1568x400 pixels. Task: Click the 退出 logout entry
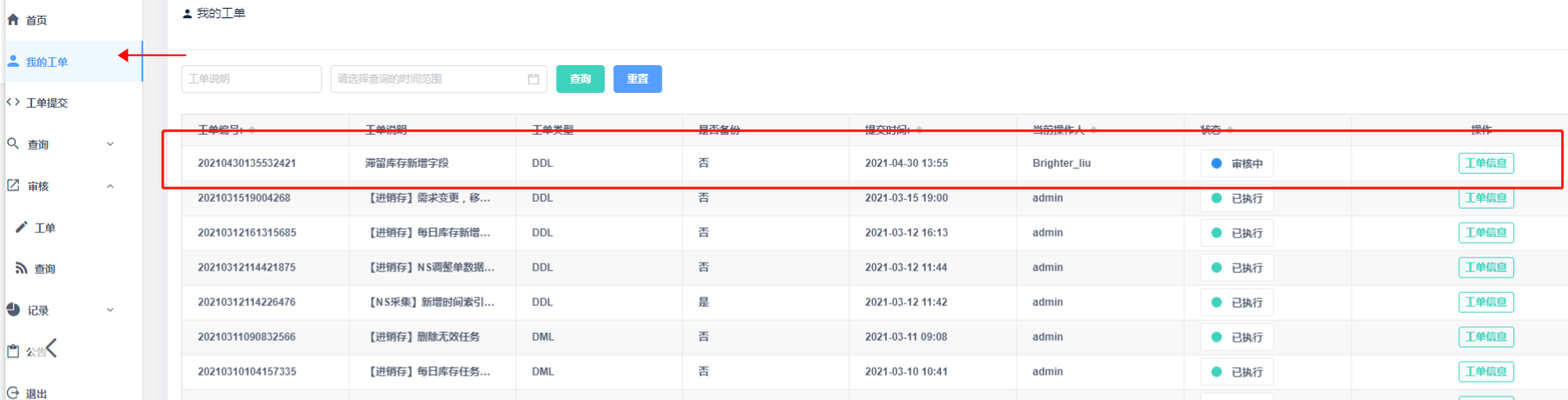click(x=73, y=393)
